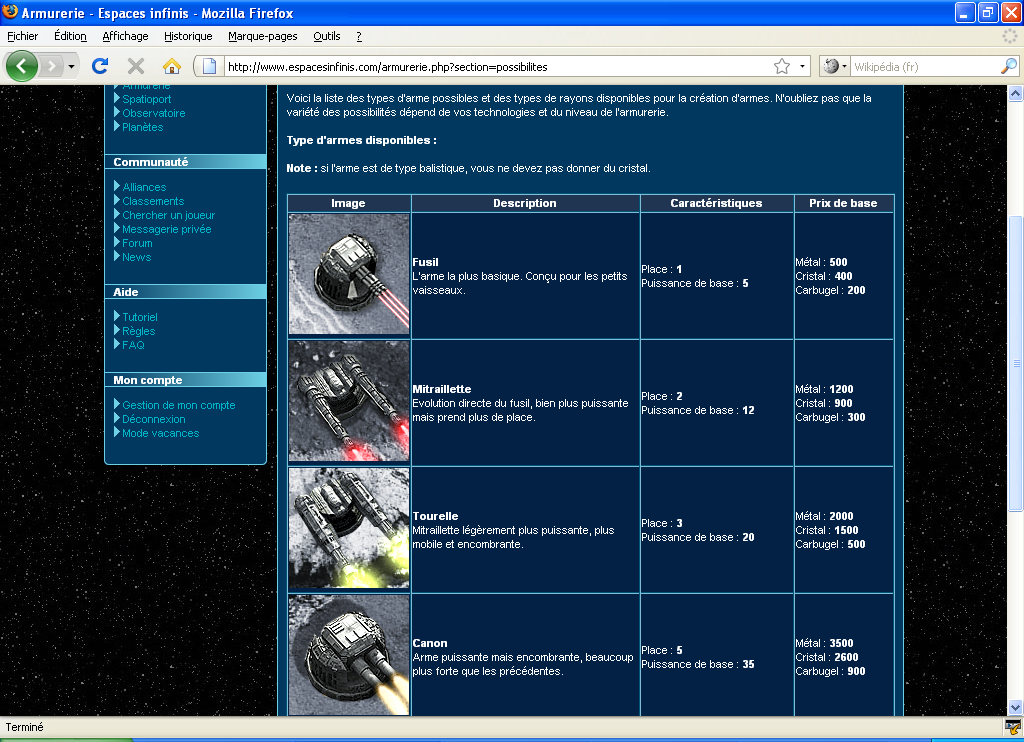Click the URL address field
The width and height of the screenshot is (1024, 742).
tap(498, 67)
